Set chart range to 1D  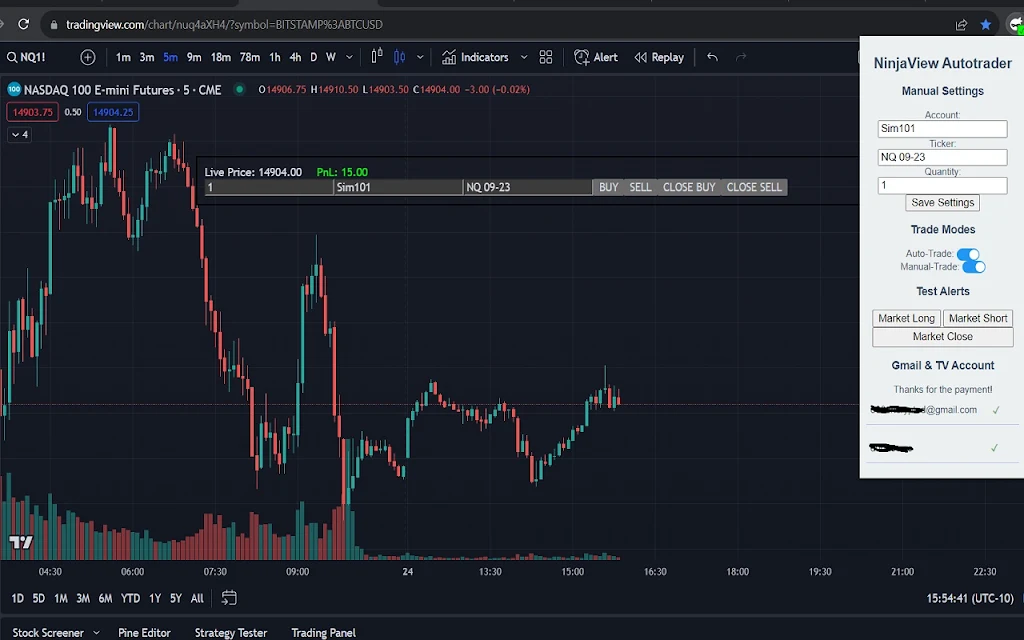point(18,598)
